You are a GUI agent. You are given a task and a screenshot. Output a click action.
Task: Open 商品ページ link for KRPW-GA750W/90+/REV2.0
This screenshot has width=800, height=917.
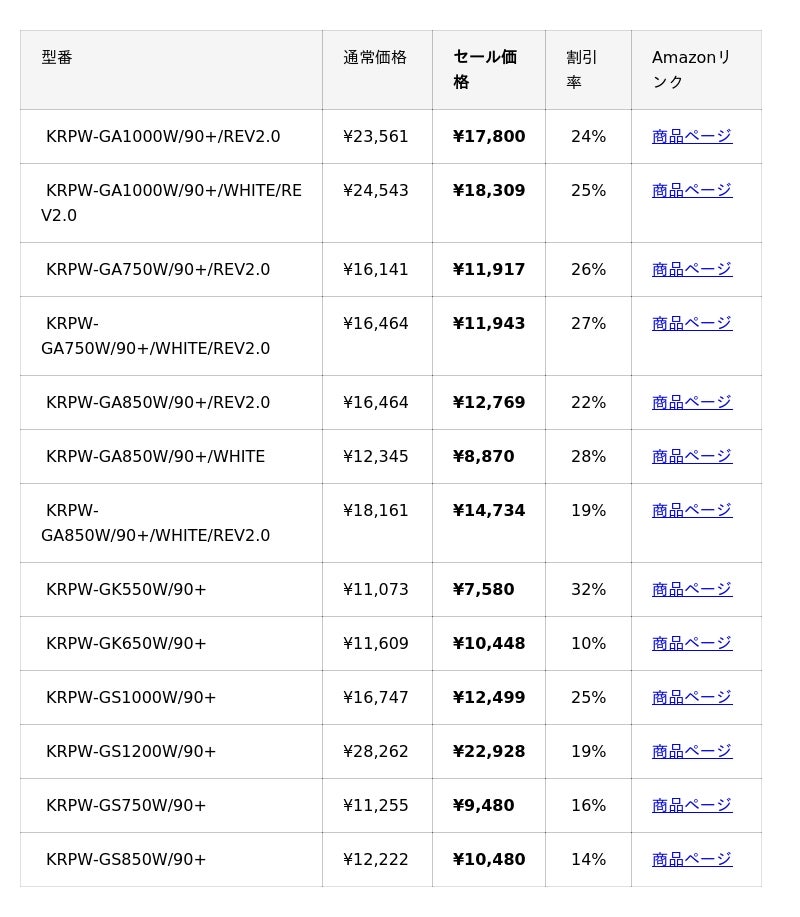[x=692, y=269]
